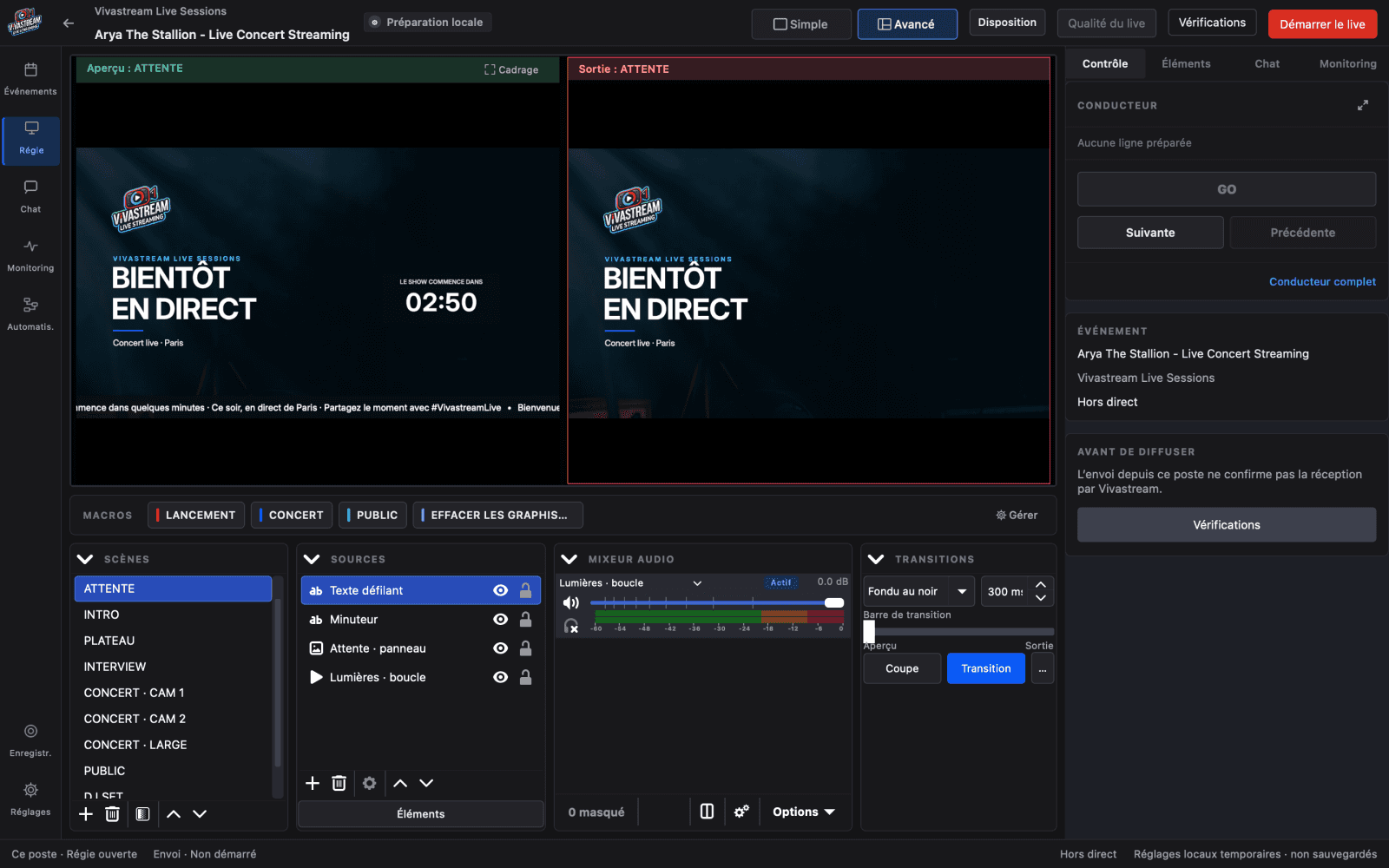Viewport: 1389px width, 868px height.
Task: Click the Transition button
Action: pyautogui.click(x=985, y=668)
